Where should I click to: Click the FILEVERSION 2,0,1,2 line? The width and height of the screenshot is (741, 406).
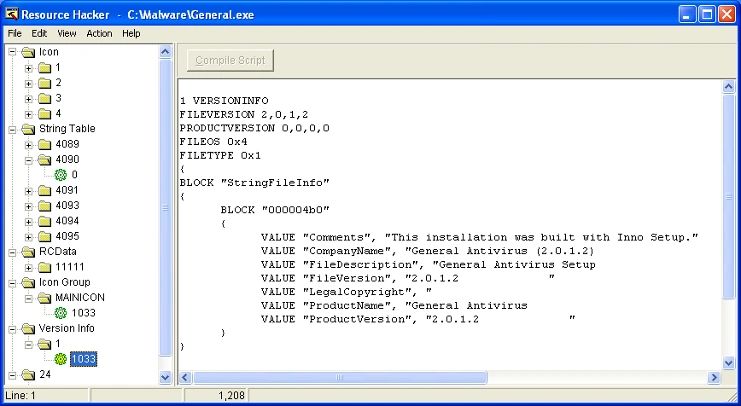coord(244,114)
